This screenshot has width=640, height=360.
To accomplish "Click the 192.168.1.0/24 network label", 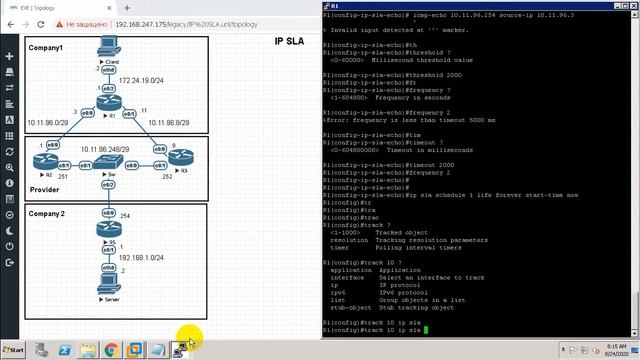I will pyautogui.click(x=141, y=258).
